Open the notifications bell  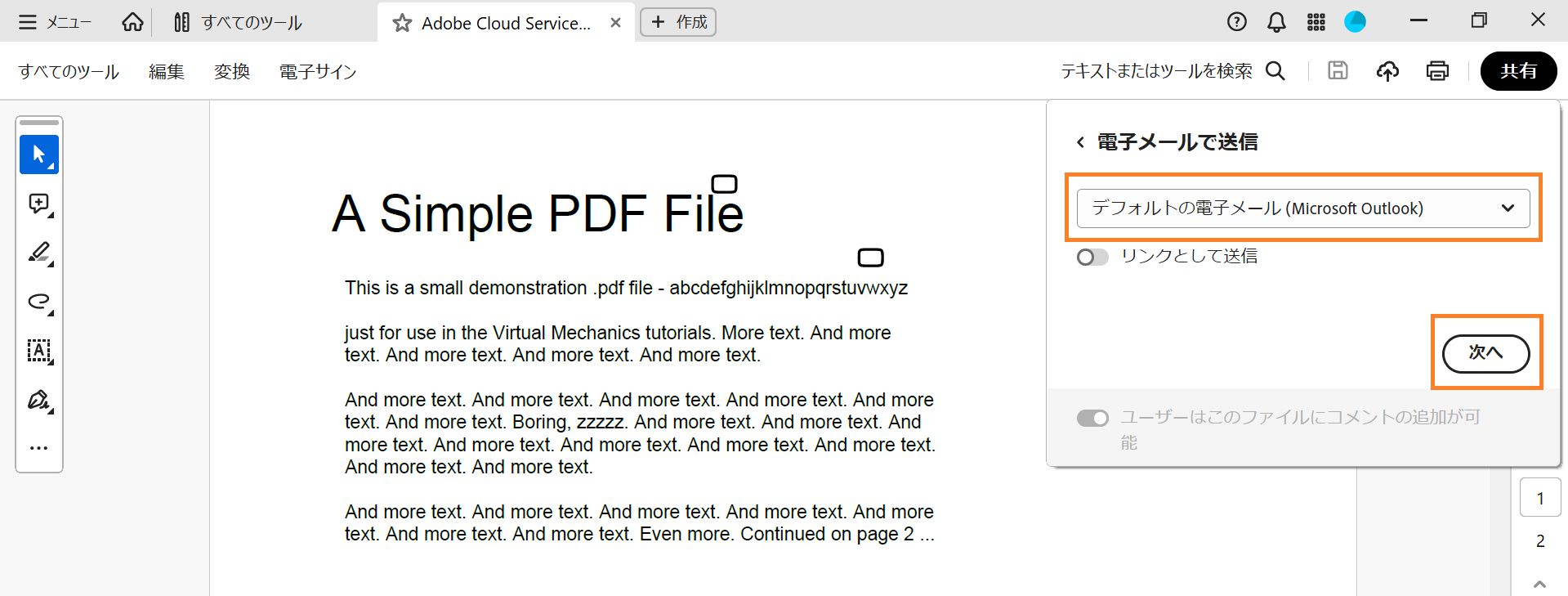point(1276,22)
